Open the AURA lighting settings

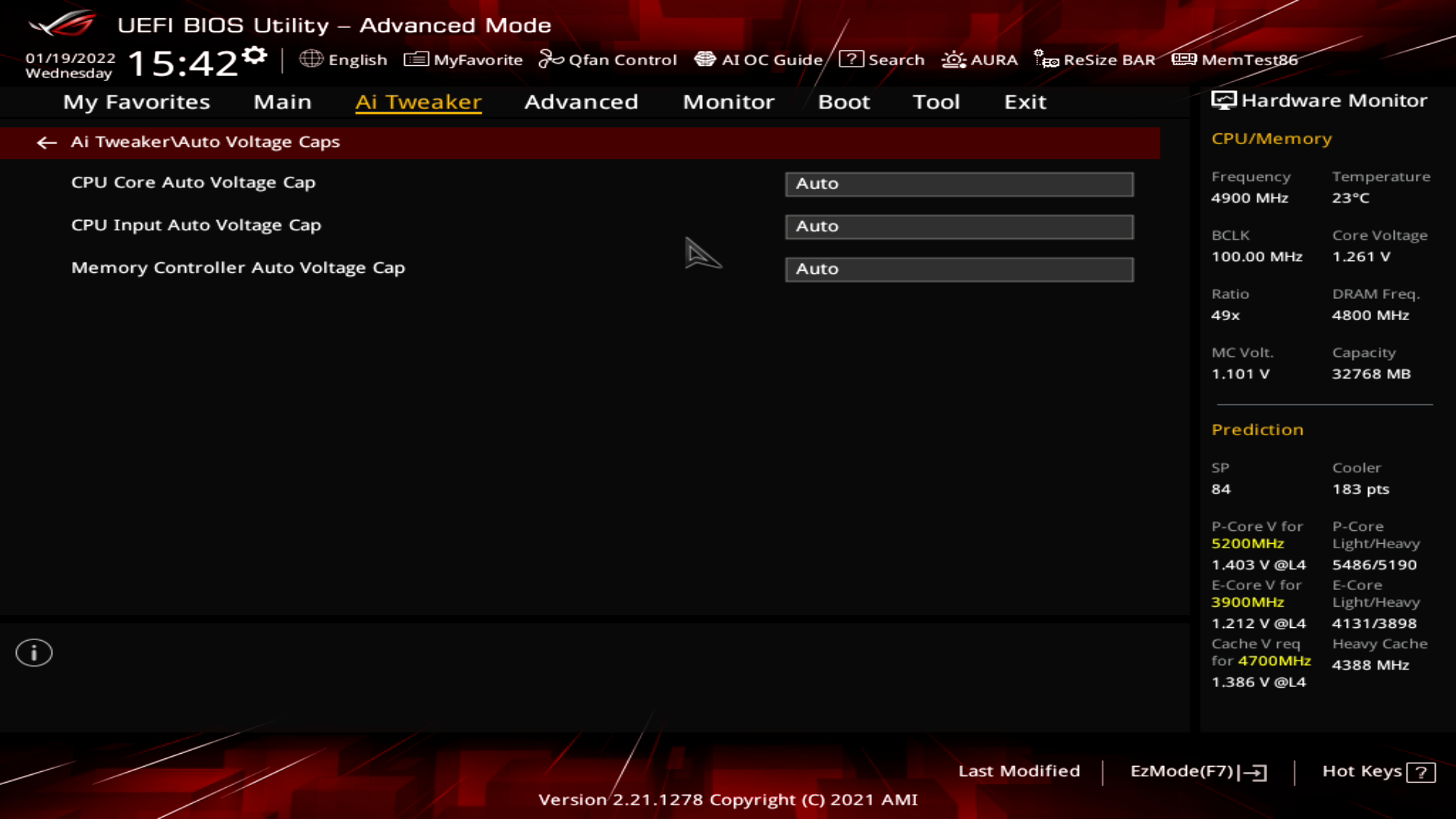click(979, 59)
